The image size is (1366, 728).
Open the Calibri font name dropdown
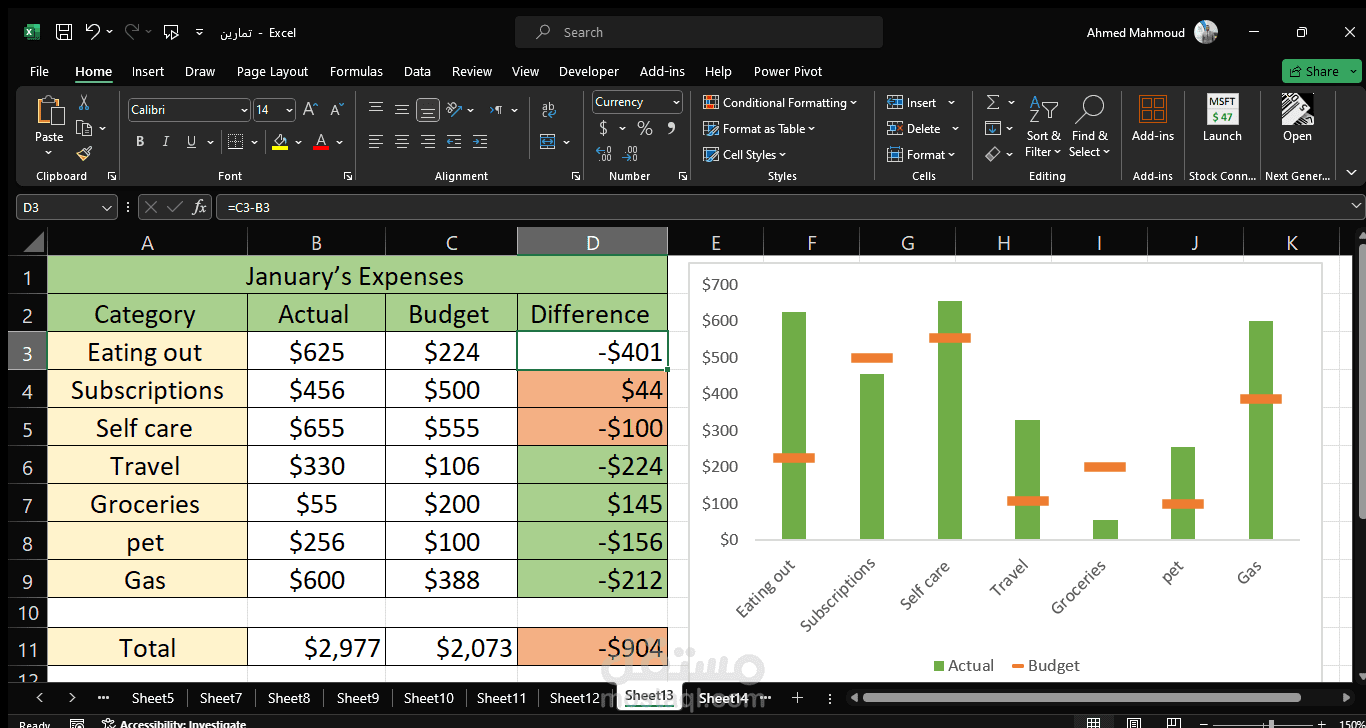[244, 110]
